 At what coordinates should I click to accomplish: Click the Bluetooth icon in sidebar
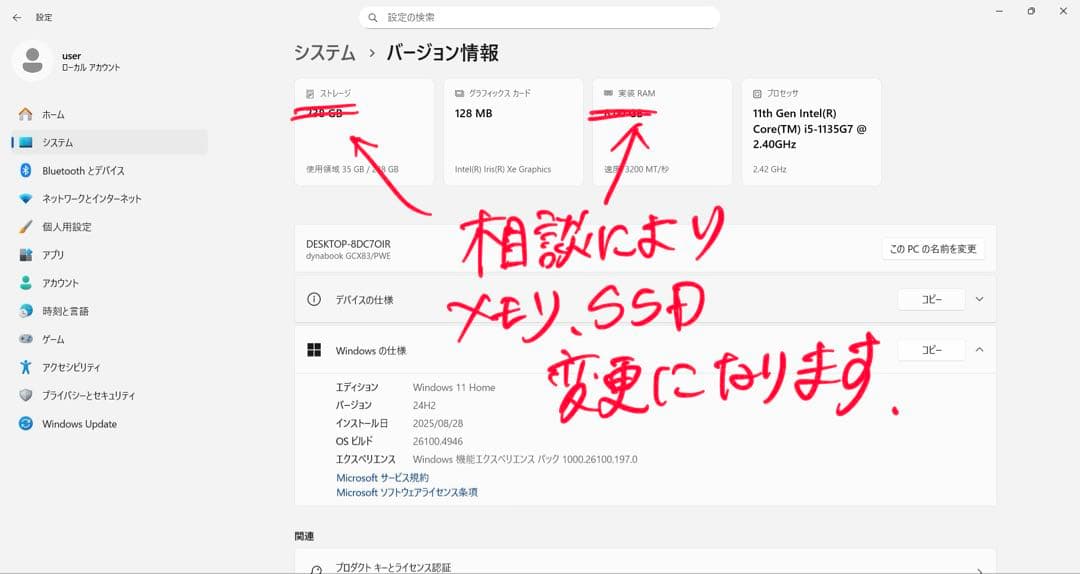click(25, 170)
